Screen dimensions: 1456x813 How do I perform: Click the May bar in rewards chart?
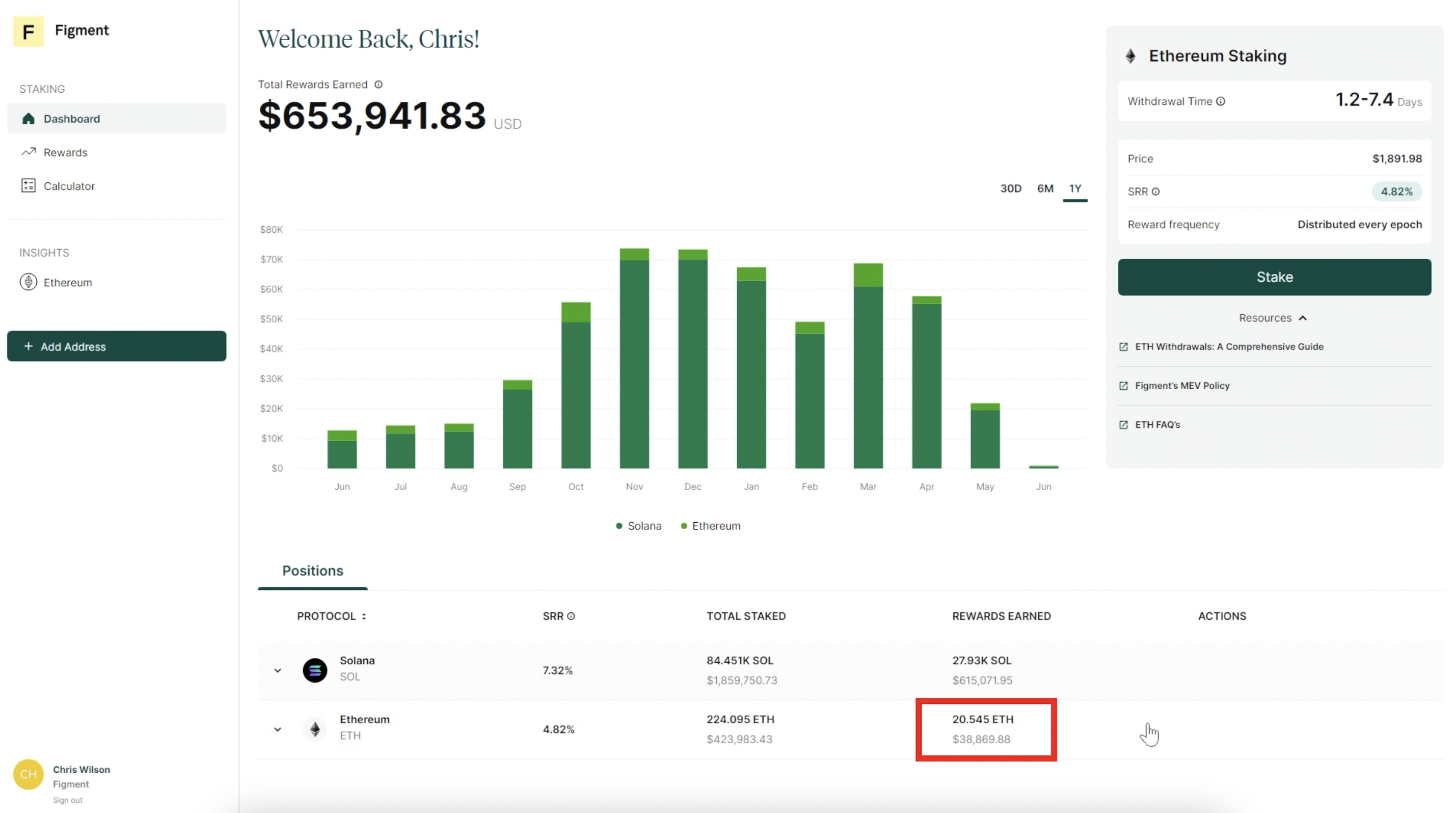tap(985, 436)
